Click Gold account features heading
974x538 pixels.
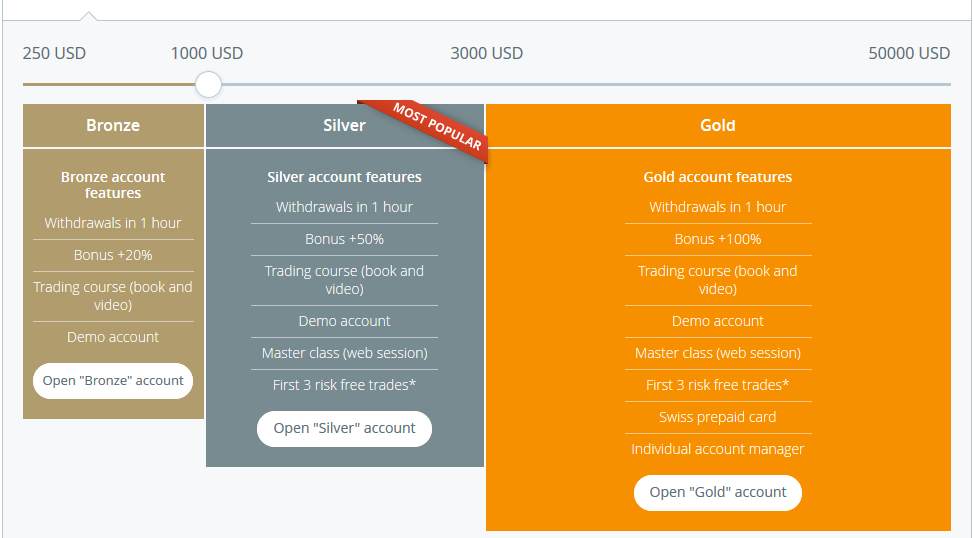pyautogui.click(x=717, y=177)
